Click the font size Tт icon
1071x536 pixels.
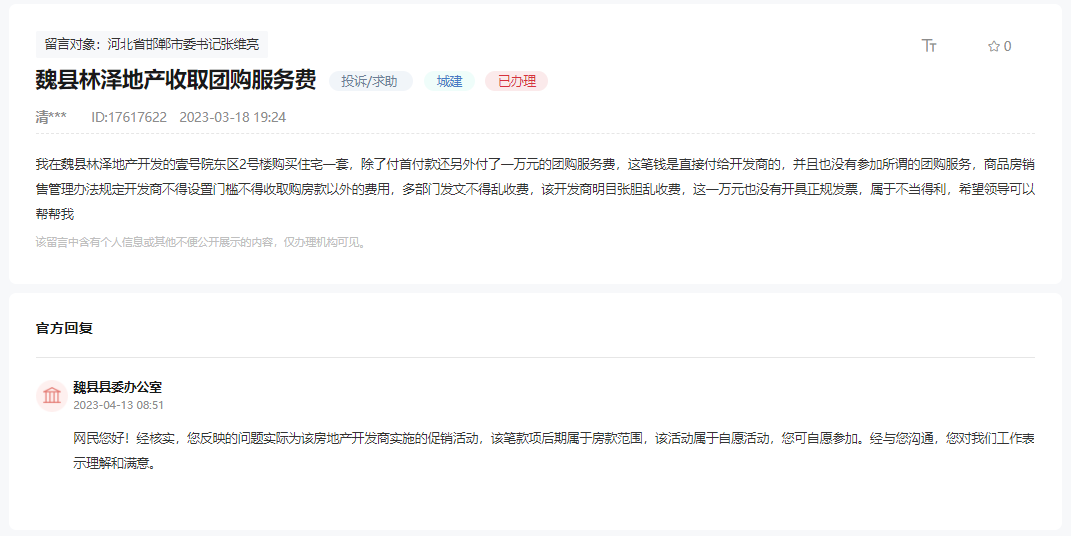(x=929, y=46)
